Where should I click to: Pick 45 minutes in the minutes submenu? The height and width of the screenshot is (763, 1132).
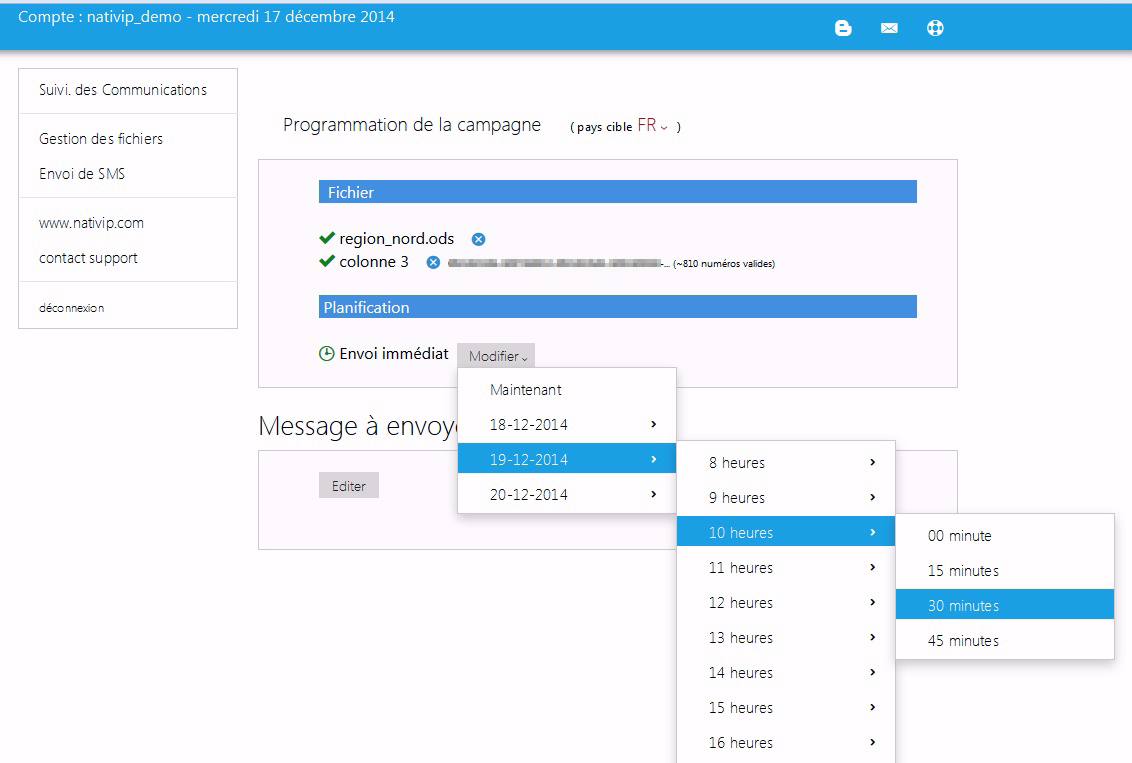1005,640
